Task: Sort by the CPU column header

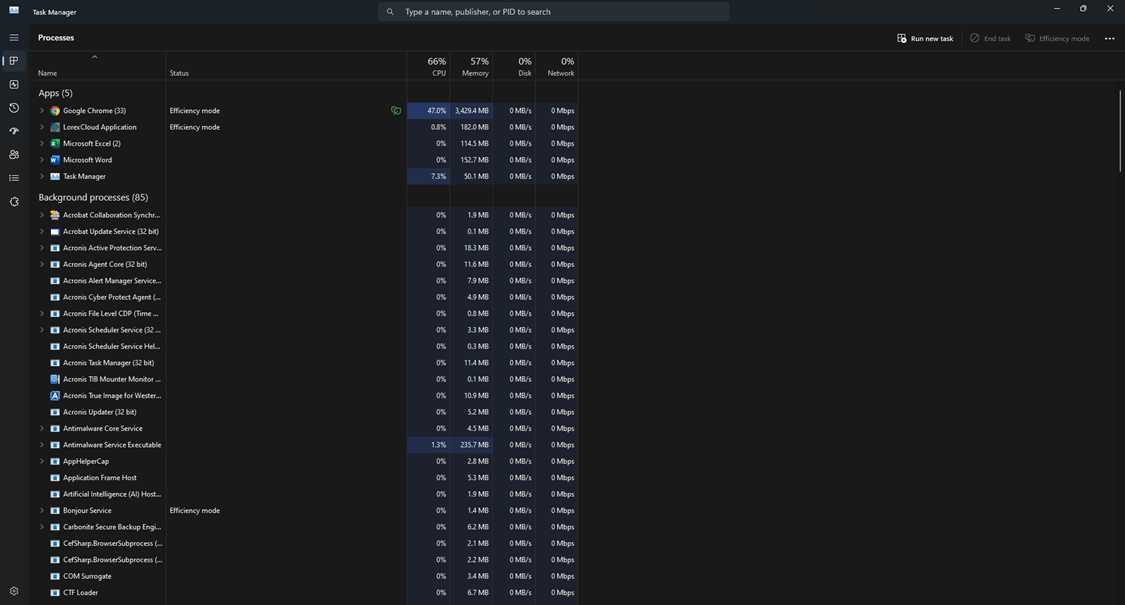Action: 428,66
